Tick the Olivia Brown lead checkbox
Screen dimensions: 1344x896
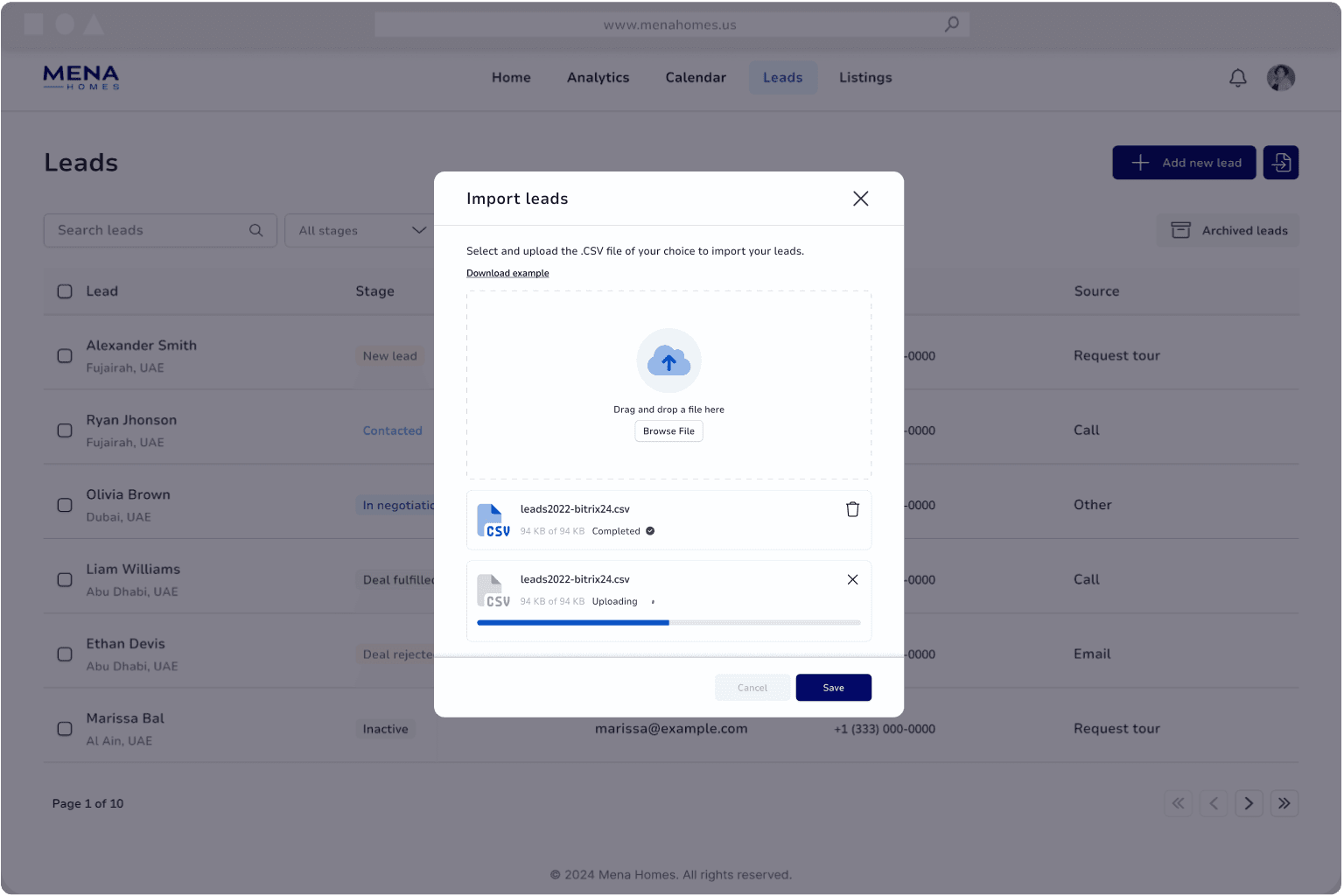tap(65, 505)
